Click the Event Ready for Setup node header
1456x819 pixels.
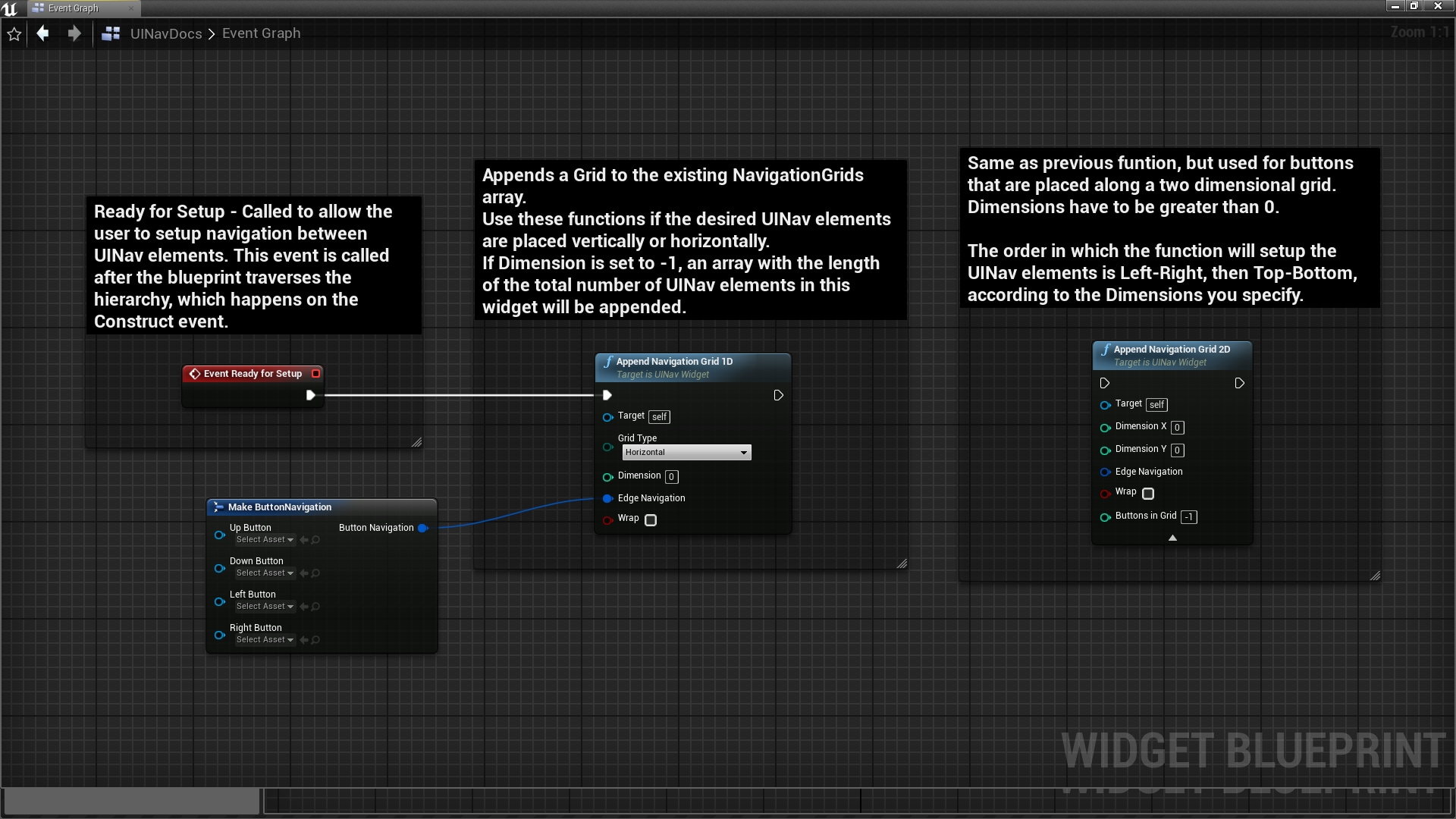(252, 373)
